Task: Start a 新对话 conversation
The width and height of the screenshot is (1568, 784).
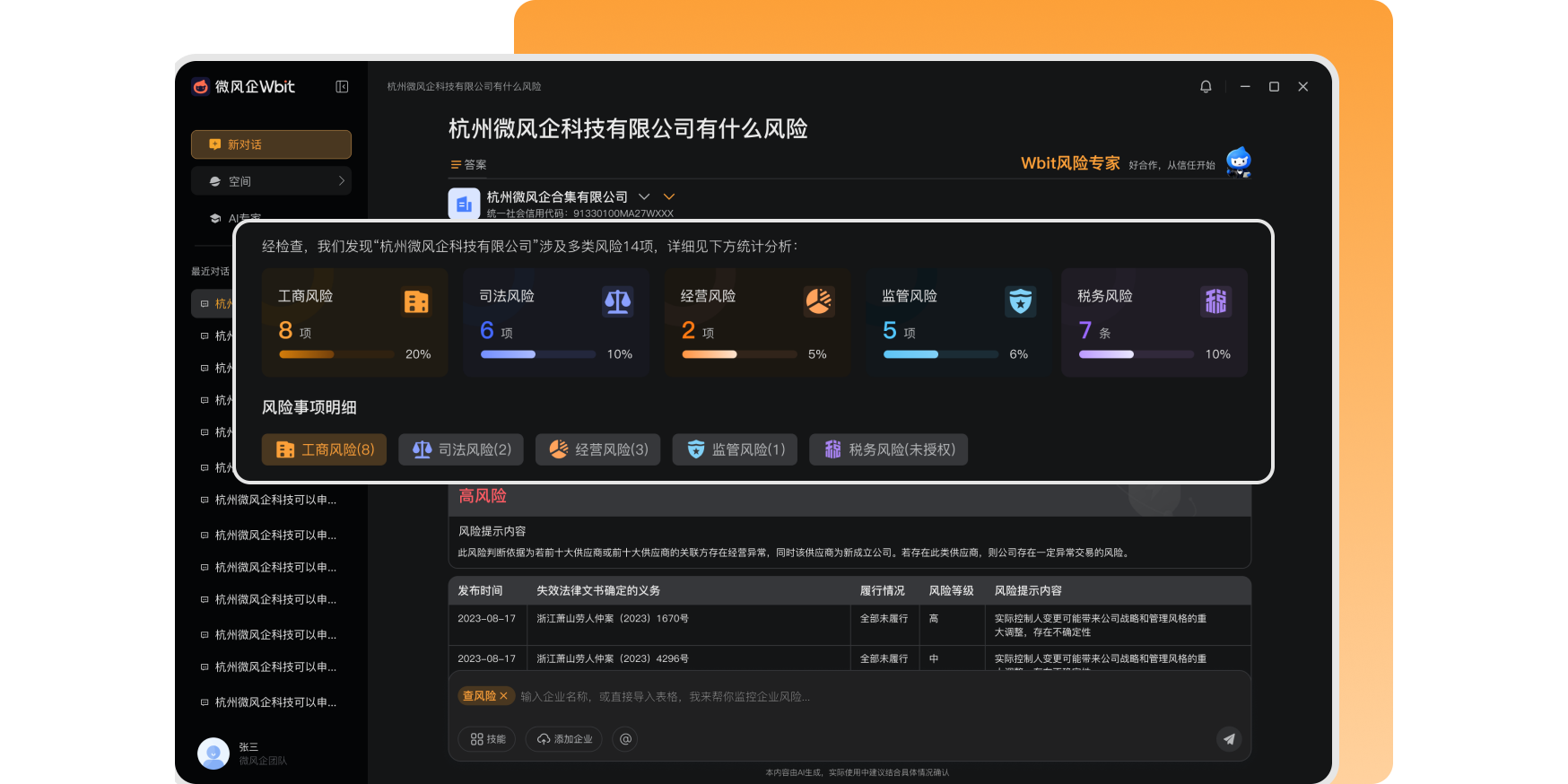Action: (x=271, y=144)
